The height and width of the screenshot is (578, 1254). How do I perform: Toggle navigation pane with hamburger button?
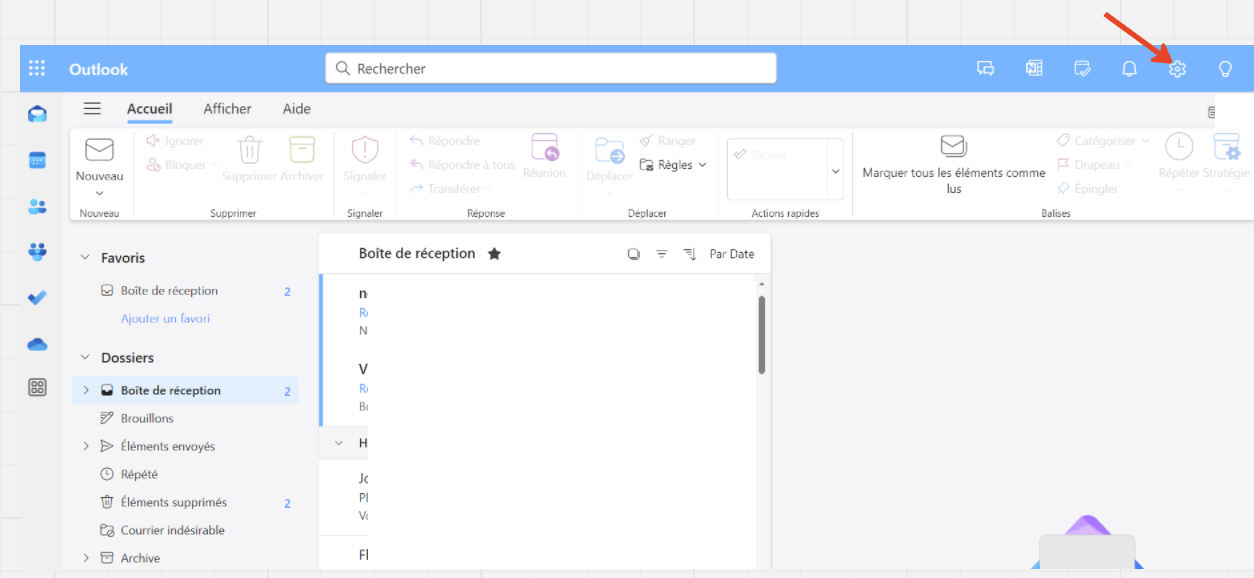(92, 109)
